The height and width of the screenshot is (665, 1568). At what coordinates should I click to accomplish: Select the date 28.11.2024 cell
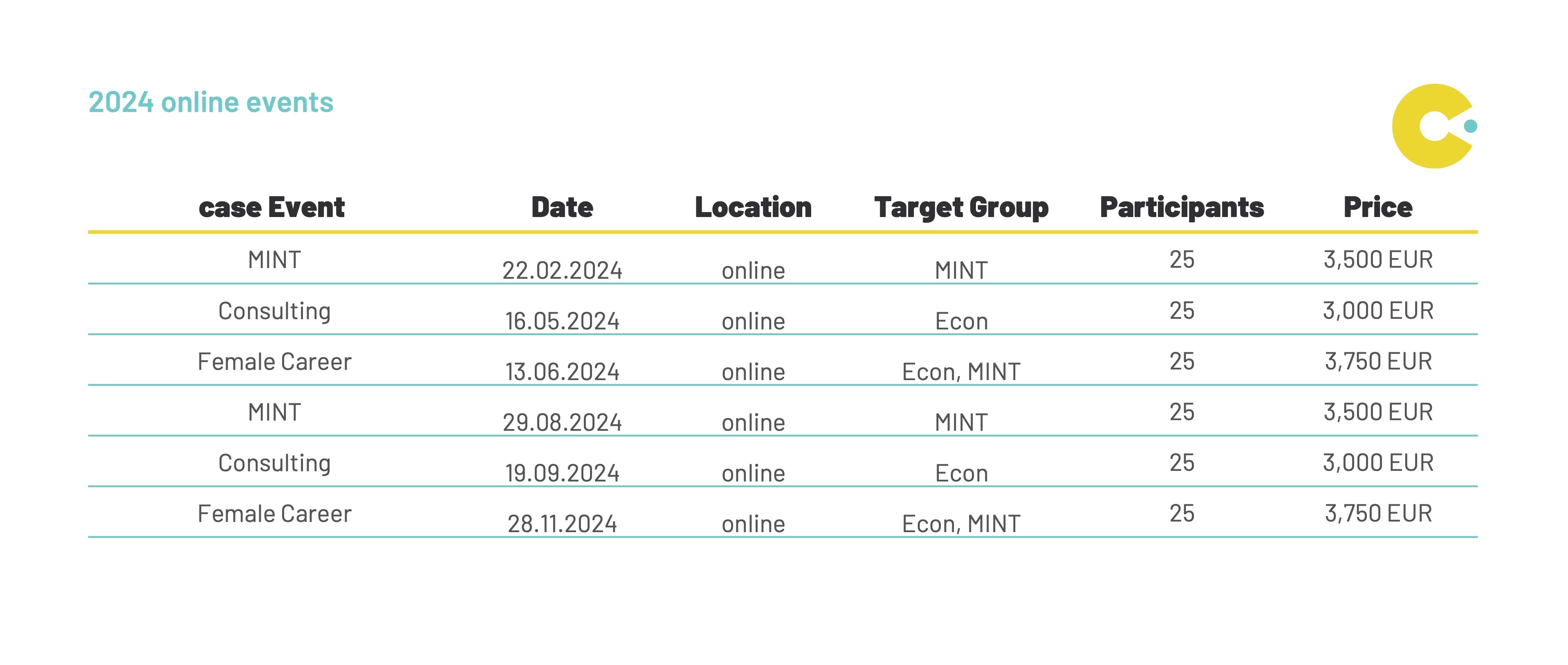(562, 523)
